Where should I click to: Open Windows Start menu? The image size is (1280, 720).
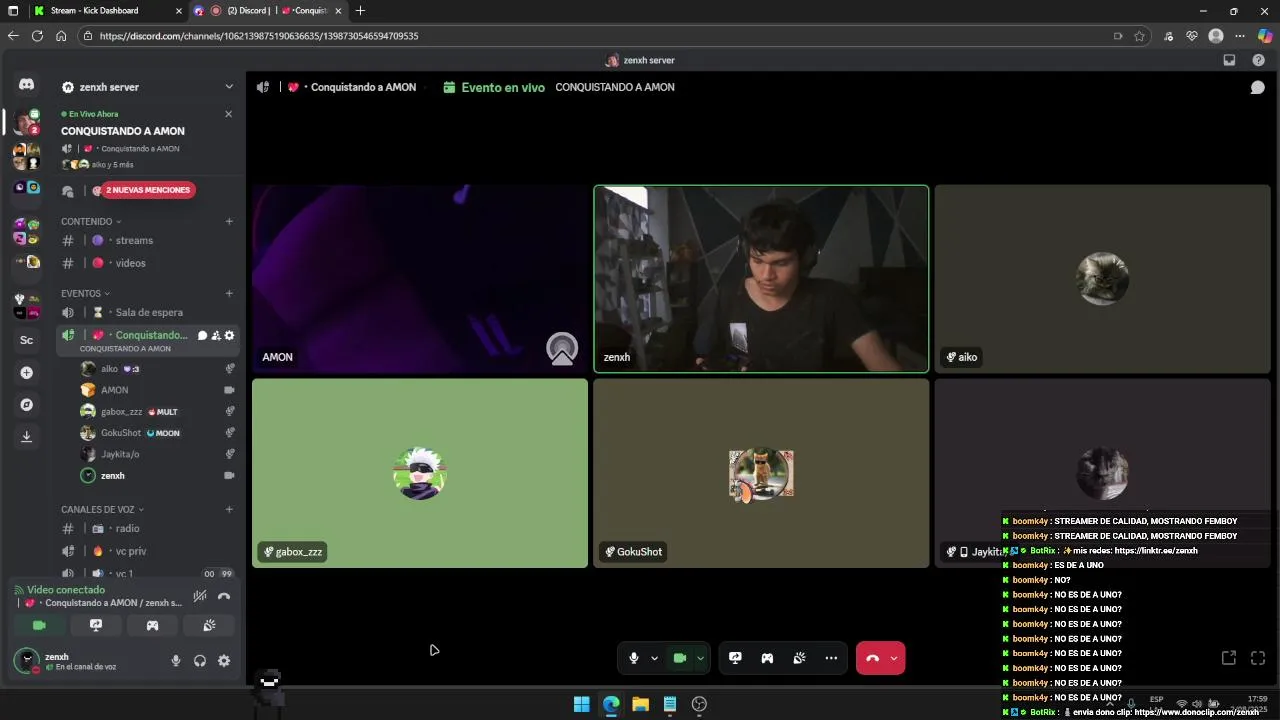click(x=581, y=704)
